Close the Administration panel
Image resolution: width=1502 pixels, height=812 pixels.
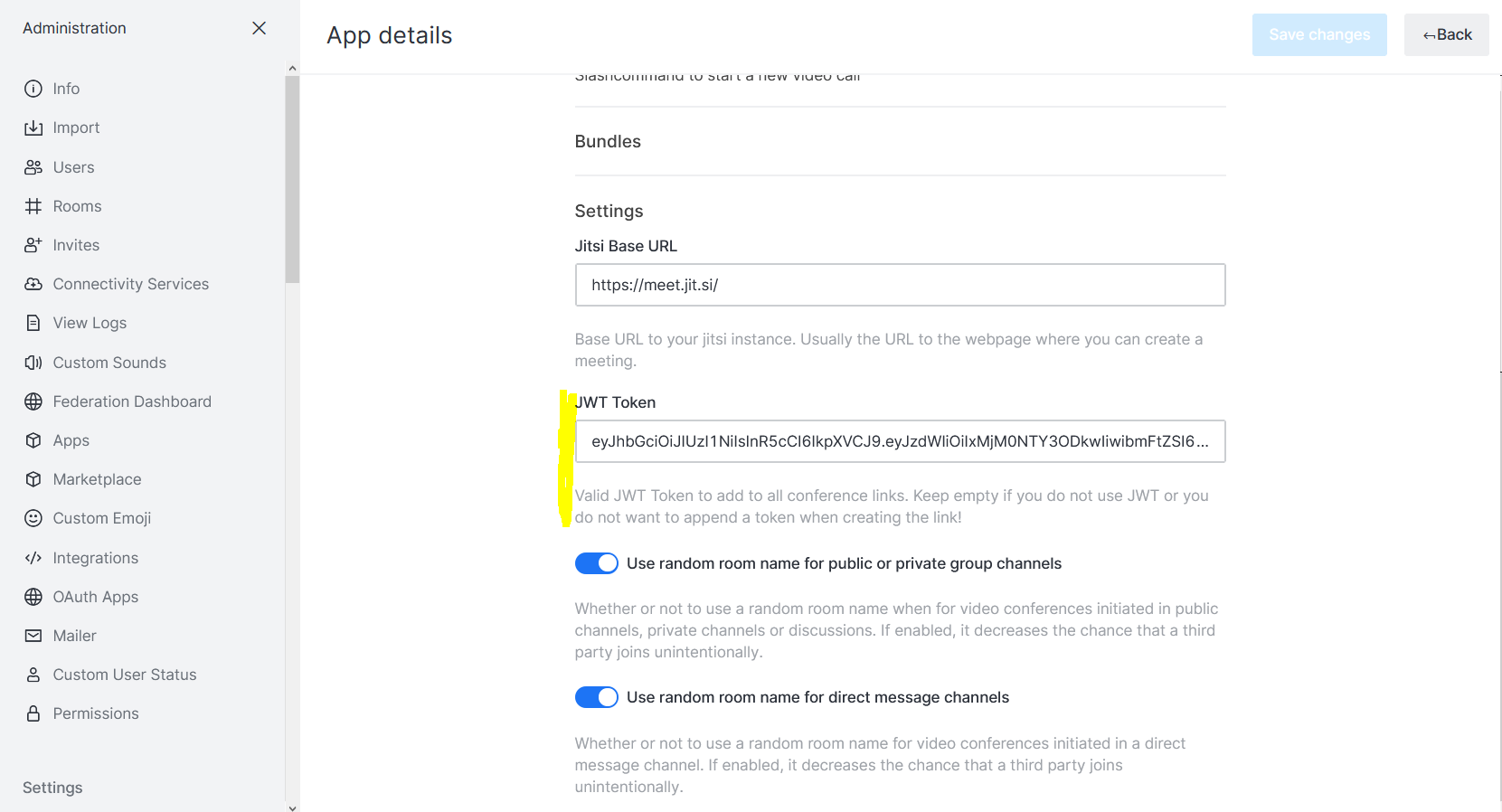coord(259,28)
